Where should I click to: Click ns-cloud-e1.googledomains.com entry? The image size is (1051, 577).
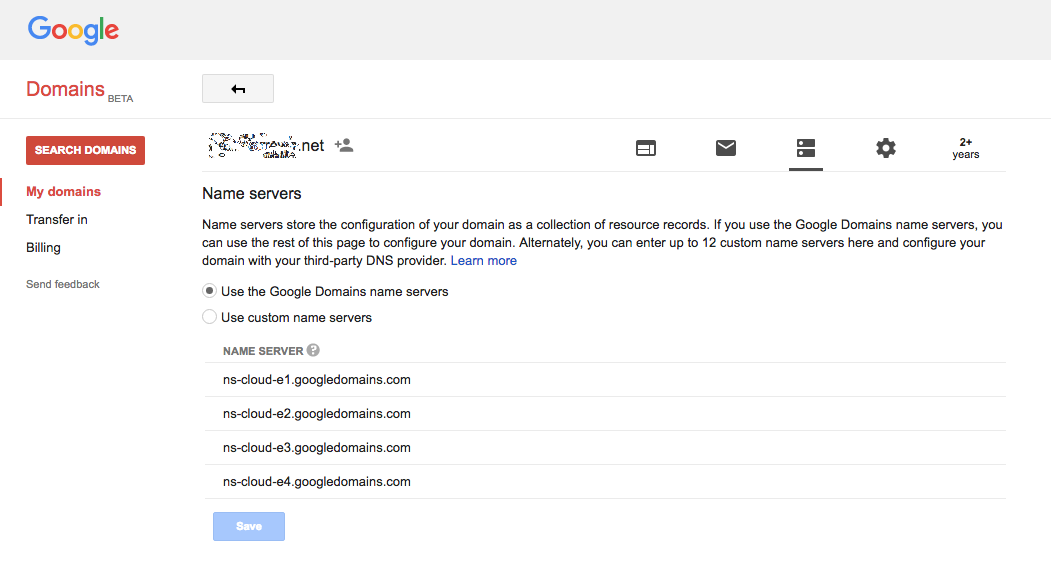(x=317, y=380)
